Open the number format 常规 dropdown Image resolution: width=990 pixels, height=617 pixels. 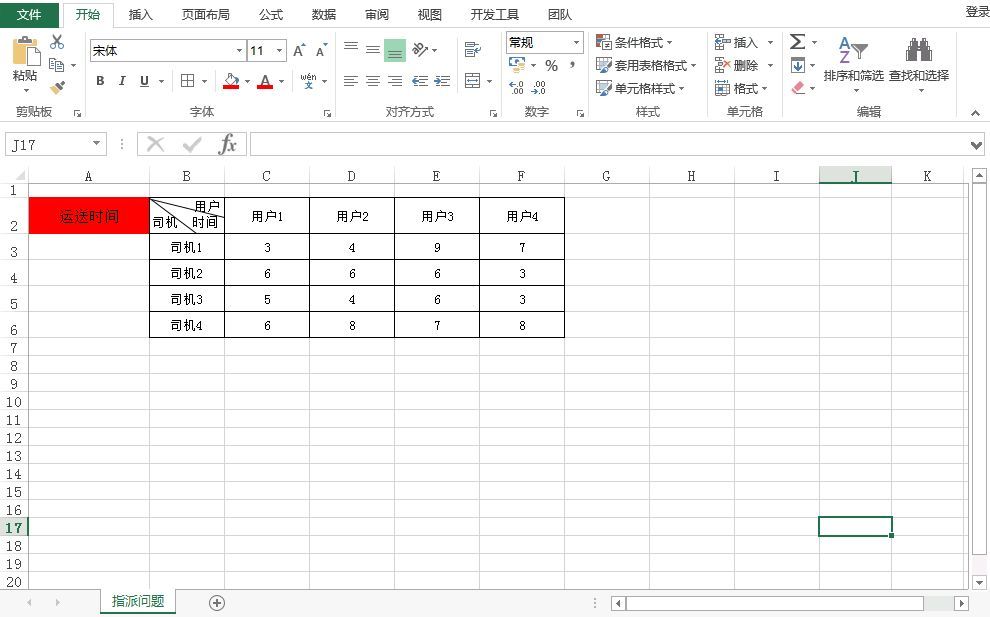point(576,42)
